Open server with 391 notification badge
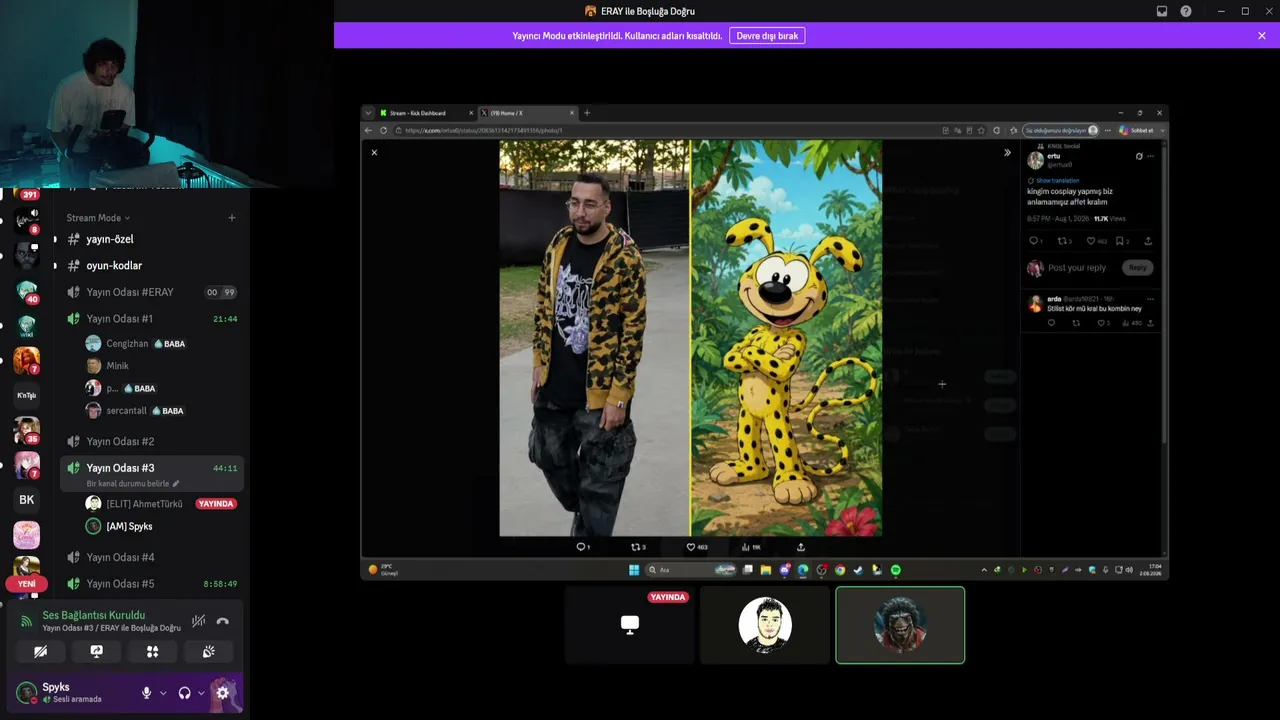This screenshot has height=720, width=1280. (27, 190)
